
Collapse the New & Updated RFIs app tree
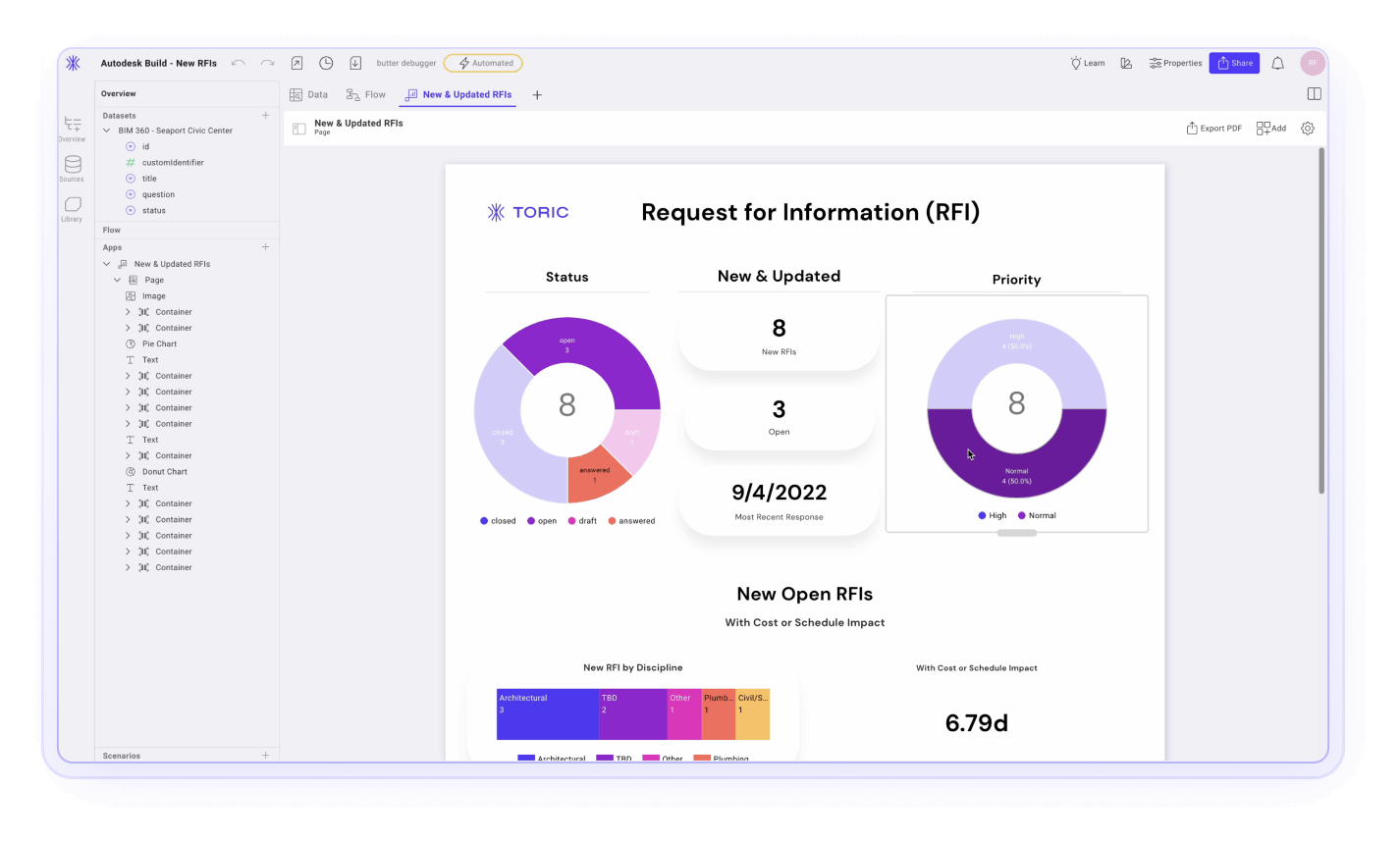pyautogui.click(x=105, y=263)
